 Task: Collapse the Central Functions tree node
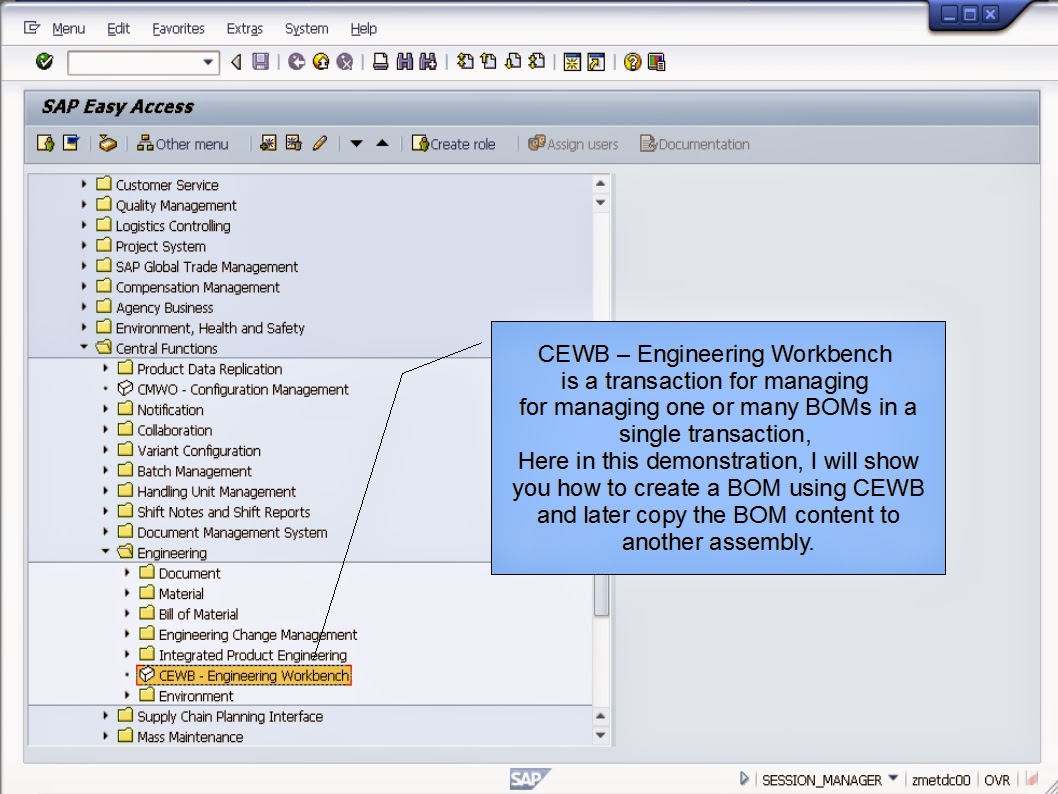(86, 348)
